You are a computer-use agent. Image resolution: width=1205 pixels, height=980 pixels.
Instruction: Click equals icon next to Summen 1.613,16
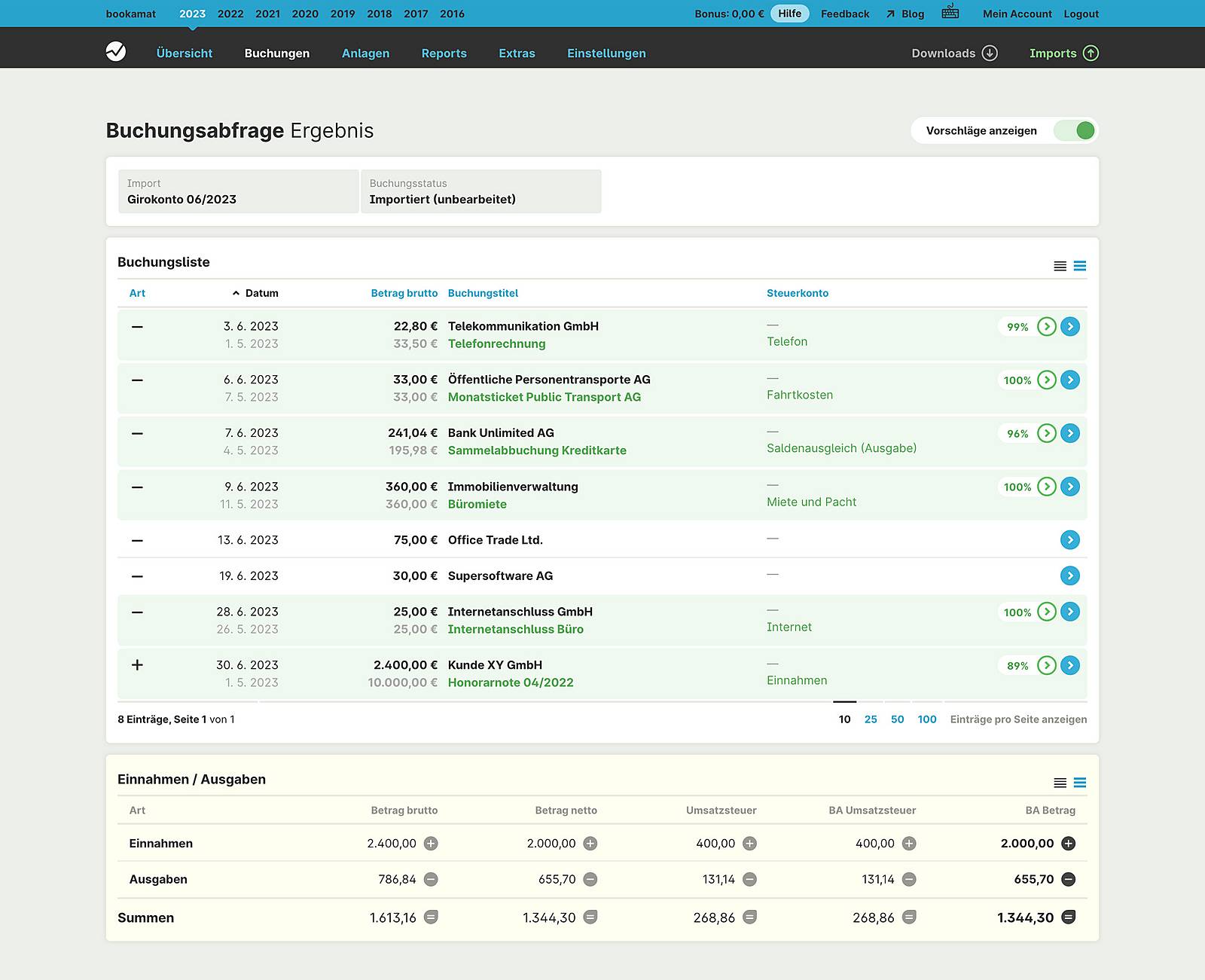tap(431, 917)
